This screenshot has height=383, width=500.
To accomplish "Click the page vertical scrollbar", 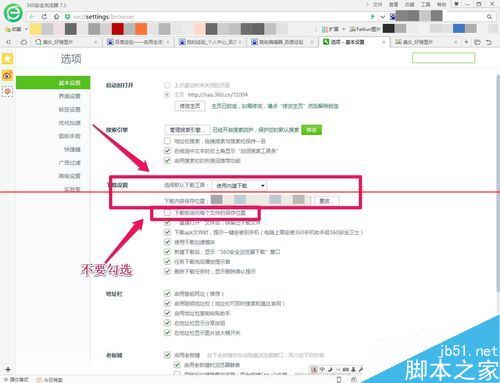I will point(498,183).
